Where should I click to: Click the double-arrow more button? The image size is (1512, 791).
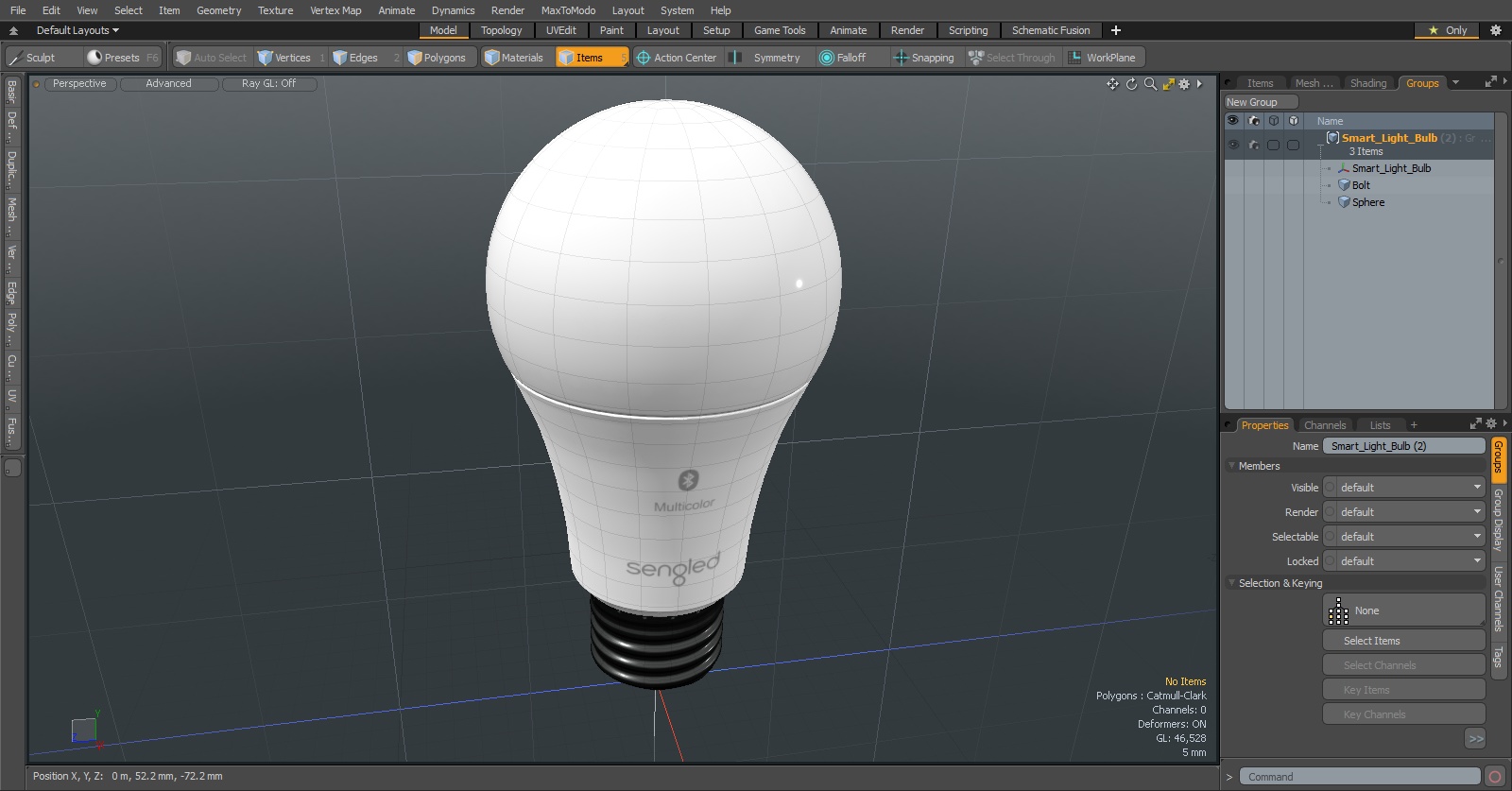(1475, 739)
